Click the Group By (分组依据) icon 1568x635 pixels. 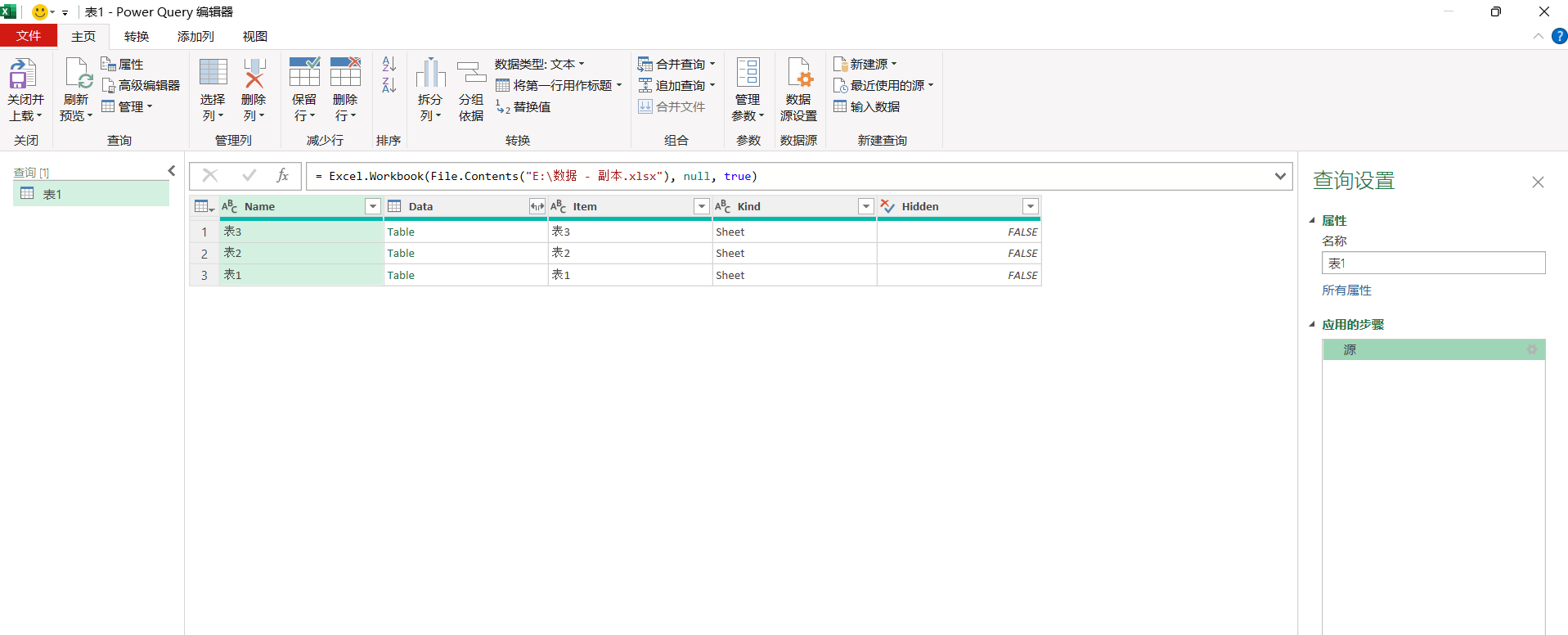click(x=471, y=74)
